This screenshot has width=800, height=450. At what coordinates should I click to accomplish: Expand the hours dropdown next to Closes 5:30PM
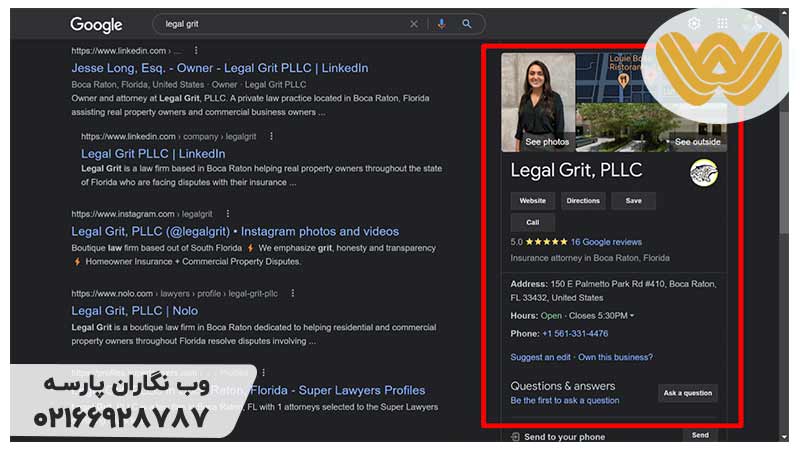click(631, 316)
